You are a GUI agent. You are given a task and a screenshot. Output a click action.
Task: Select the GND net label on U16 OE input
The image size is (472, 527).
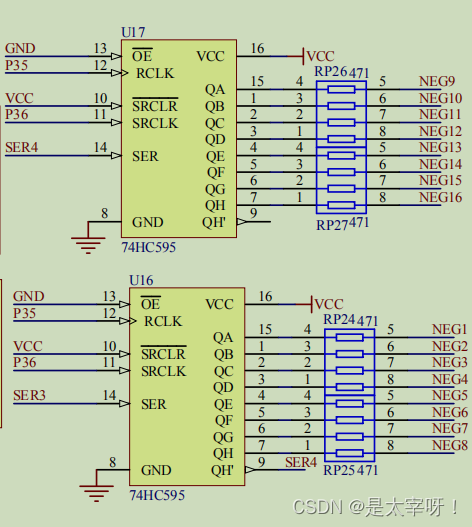29,296
